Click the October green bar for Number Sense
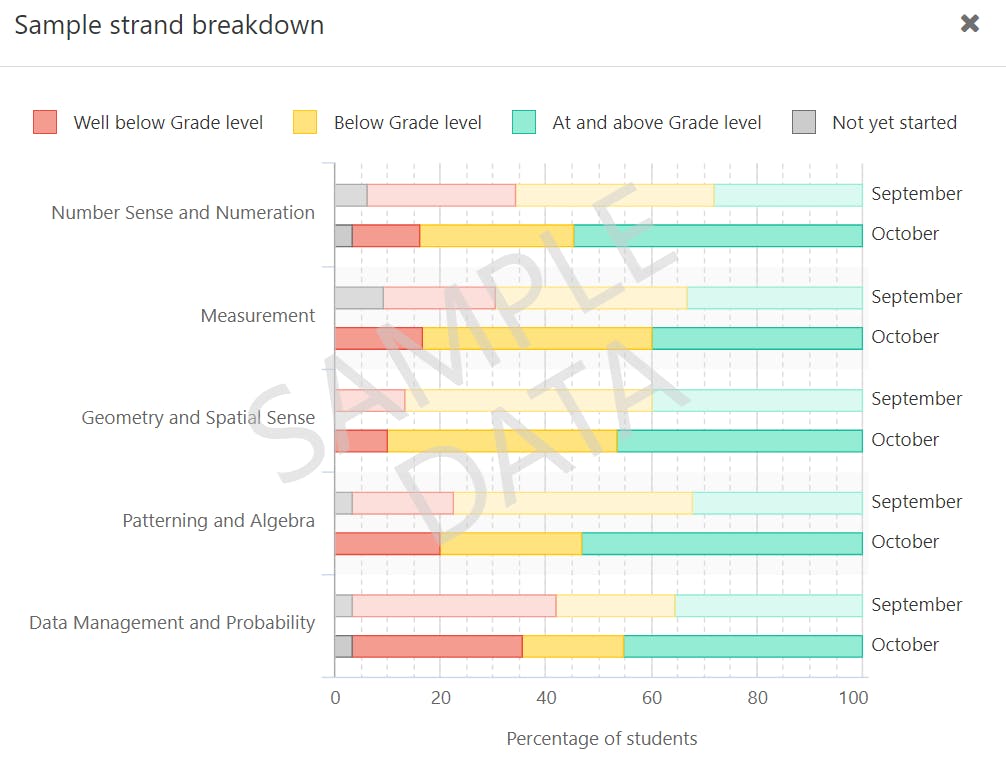This screenshot has width=1006, height=760. tap(717, 235)
